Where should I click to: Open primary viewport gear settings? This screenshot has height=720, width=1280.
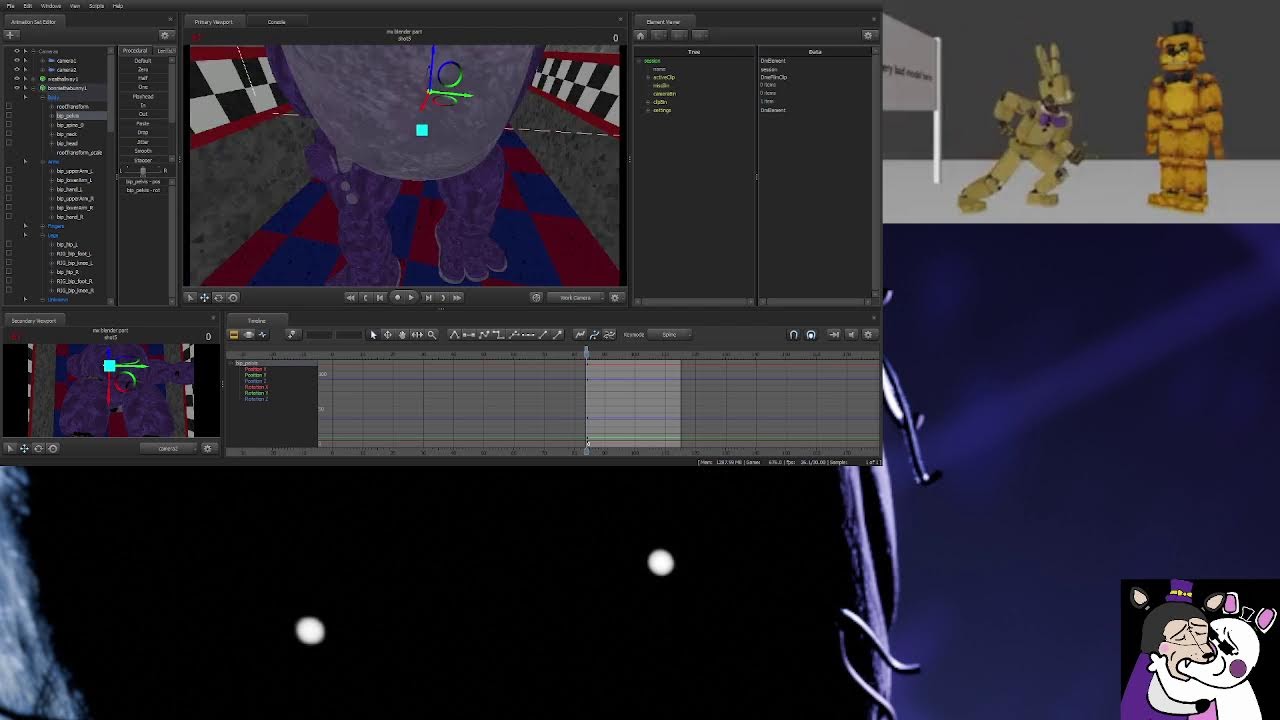point(615,297)
